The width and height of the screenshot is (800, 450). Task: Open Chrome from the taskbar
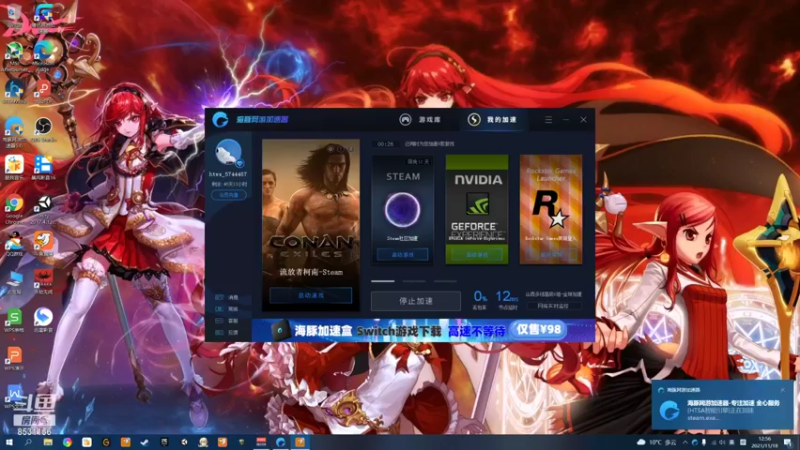pyautogui.click(x=67, y=442)
